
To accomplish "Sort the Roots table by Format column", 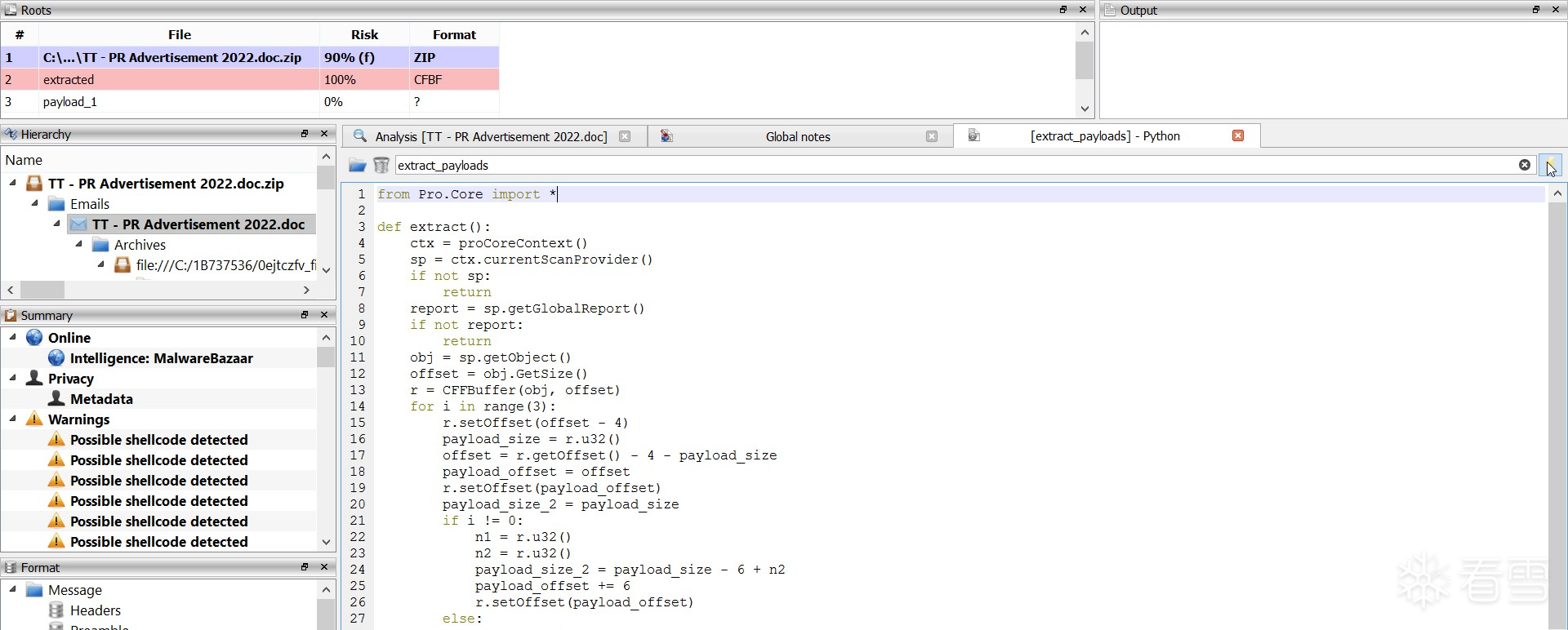I will (454, 34).
